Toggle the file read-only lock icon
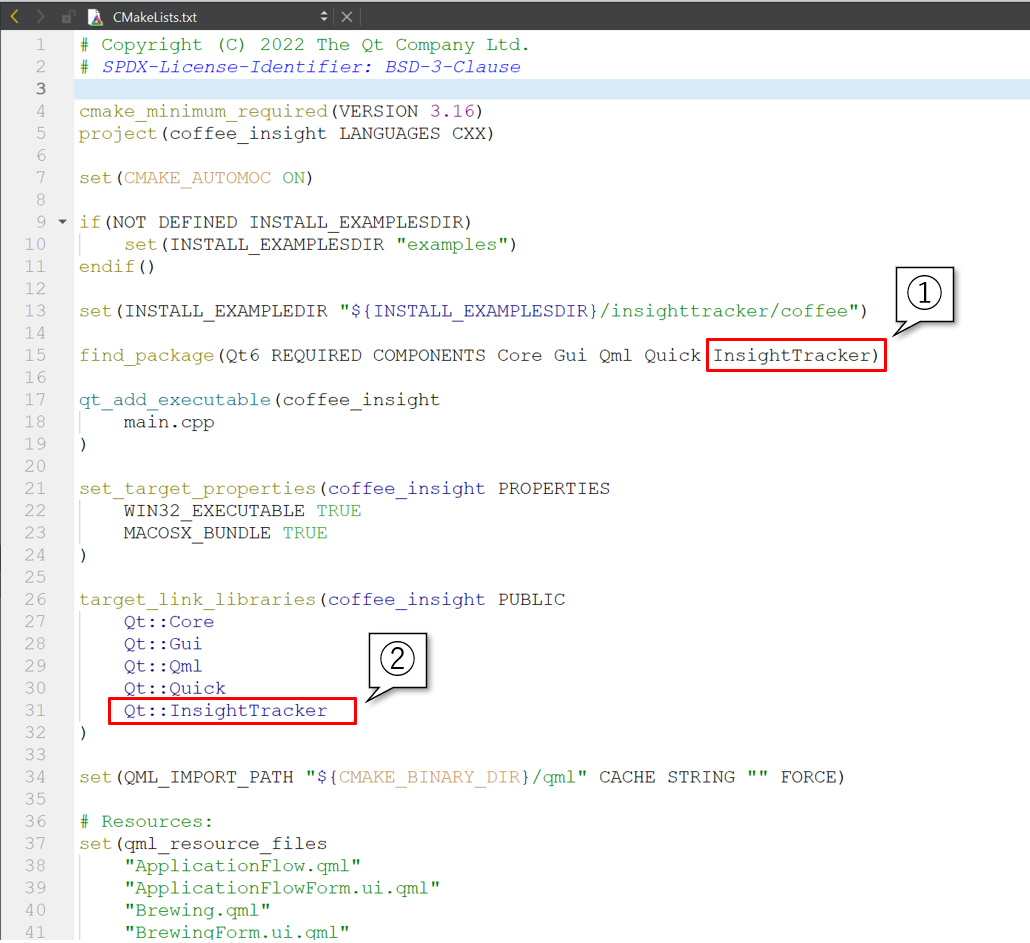 pos(67,17)
